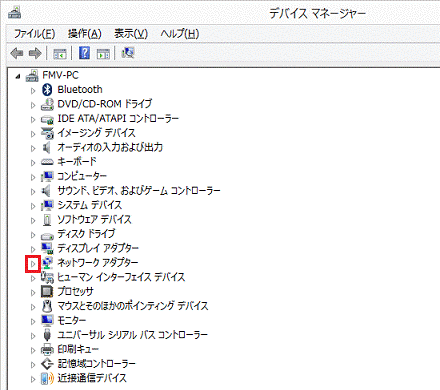Expand the IDE ATA/ATAPI コントローラー category
Viewport: 440px width, 390px height.
pos(33,119)
